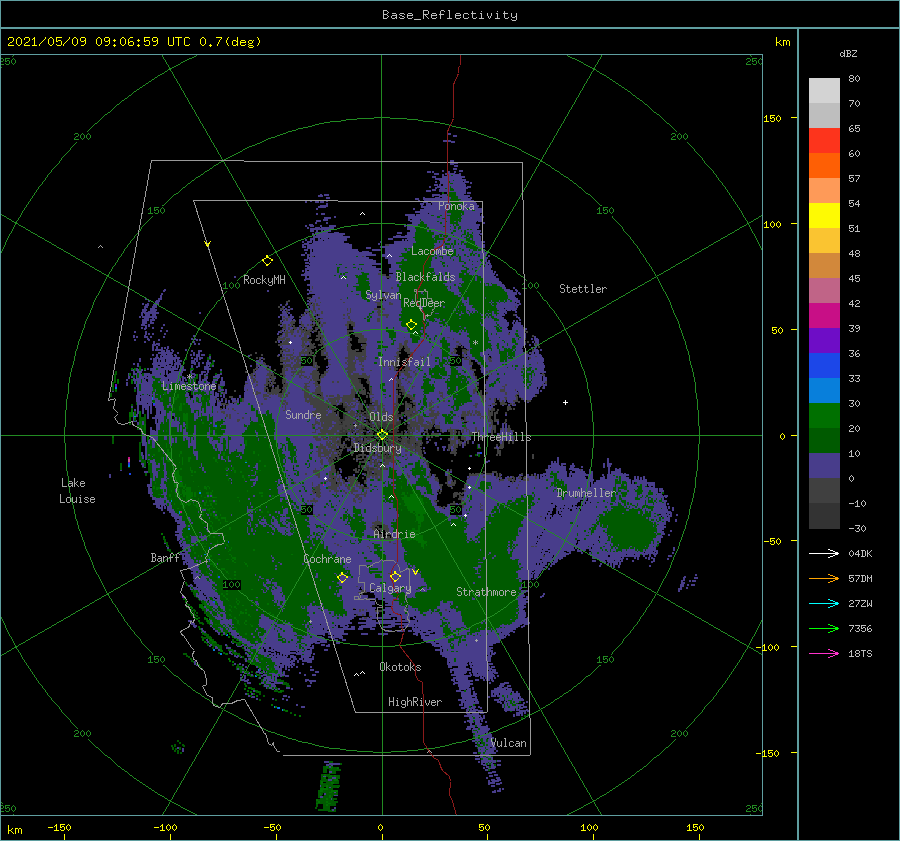Select the light gray 70-80 dBZ swatch
900x841 pixels.
click(x=824, y=91)
